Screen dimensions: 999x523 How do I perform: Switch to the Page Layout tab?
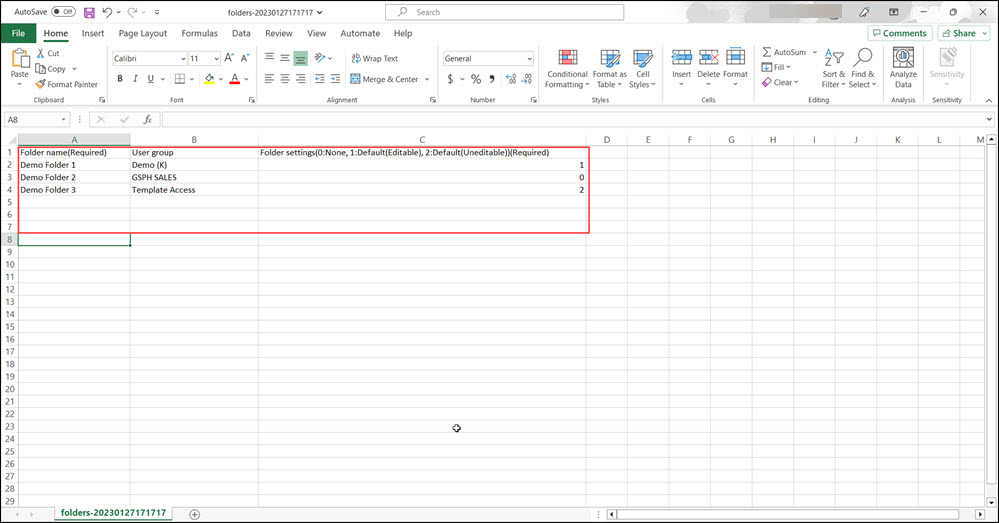143,33
